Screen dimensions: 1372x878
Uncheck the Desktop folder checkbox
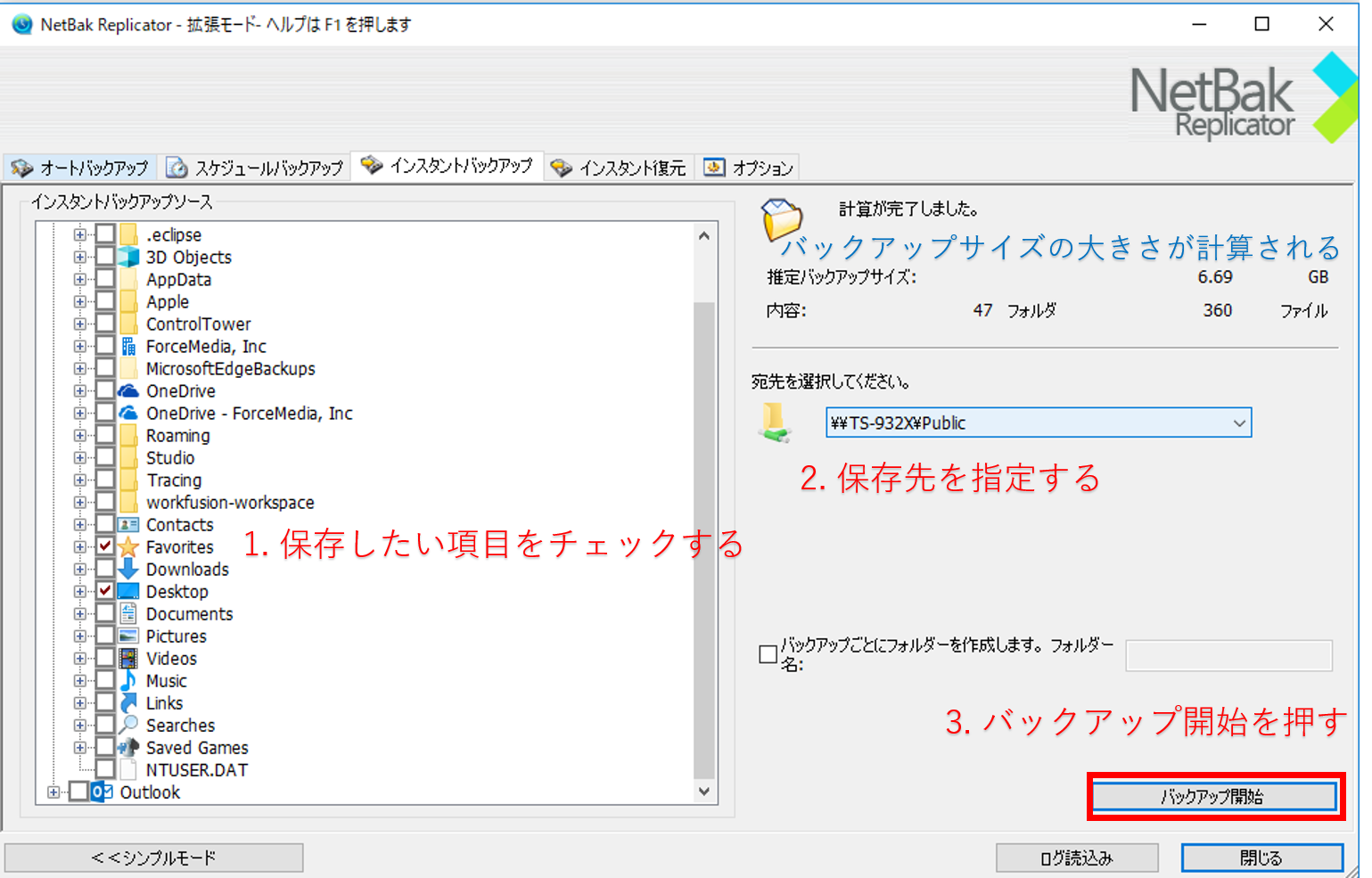pyautogui.click(x=105, y=592)
